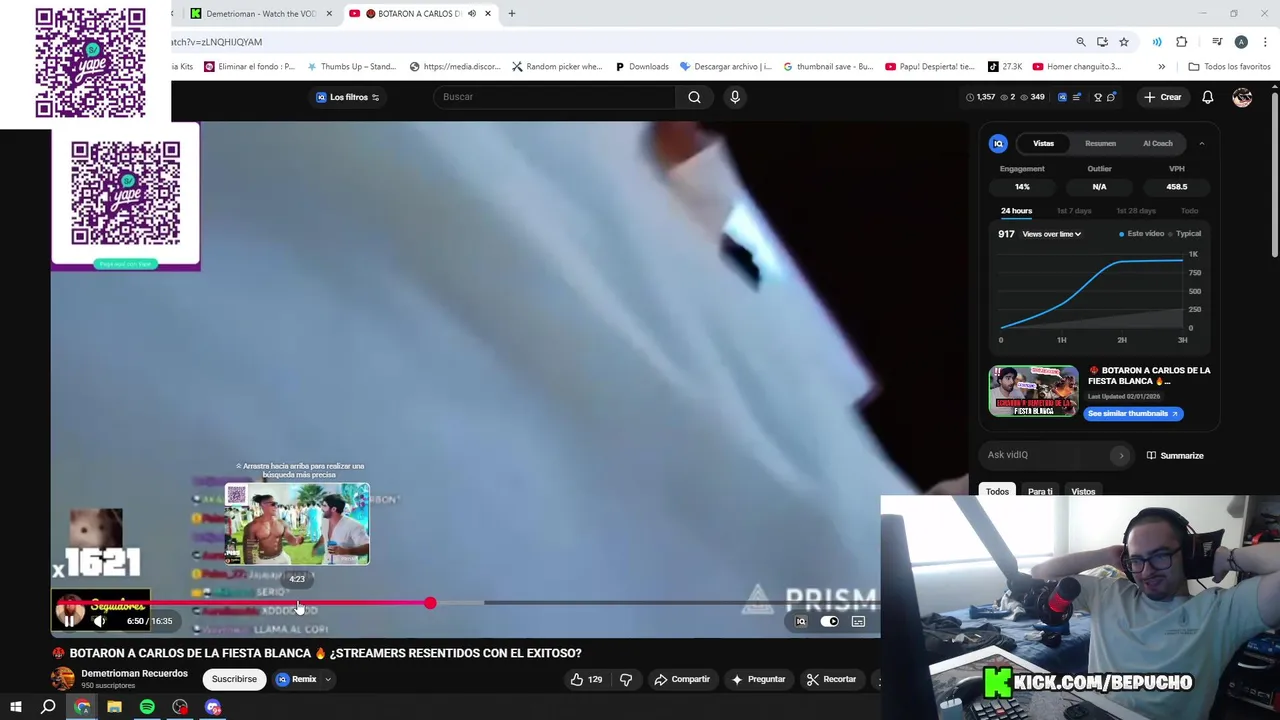
Task: Like the video with thumbs up
Action: (x=586, y=679)
